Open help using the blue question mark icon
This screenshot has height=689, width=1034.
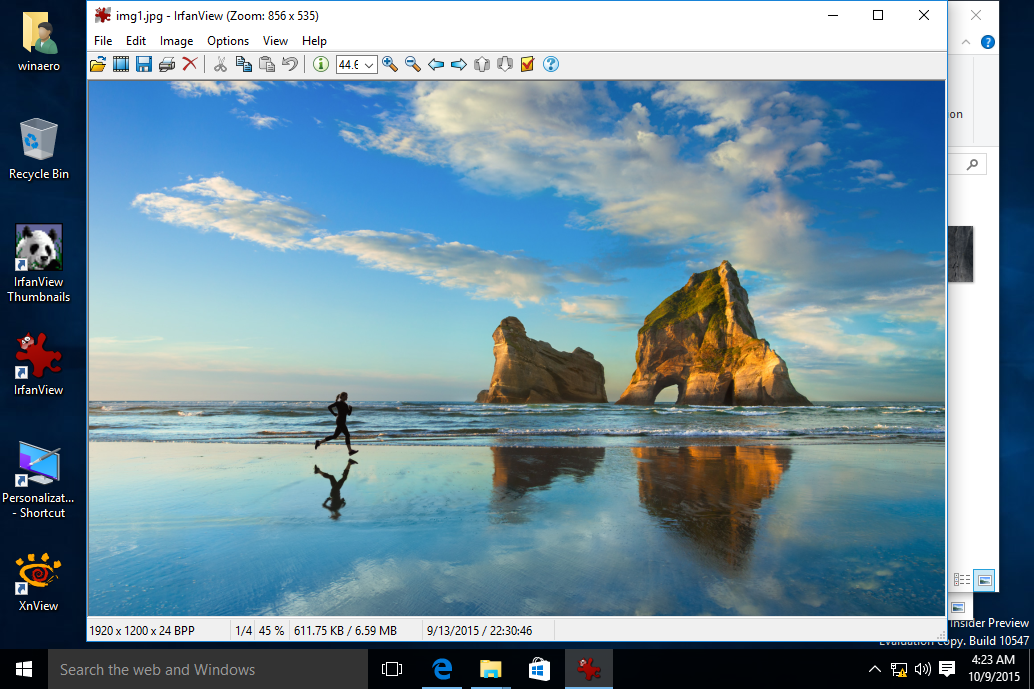(x=550, y=64)
